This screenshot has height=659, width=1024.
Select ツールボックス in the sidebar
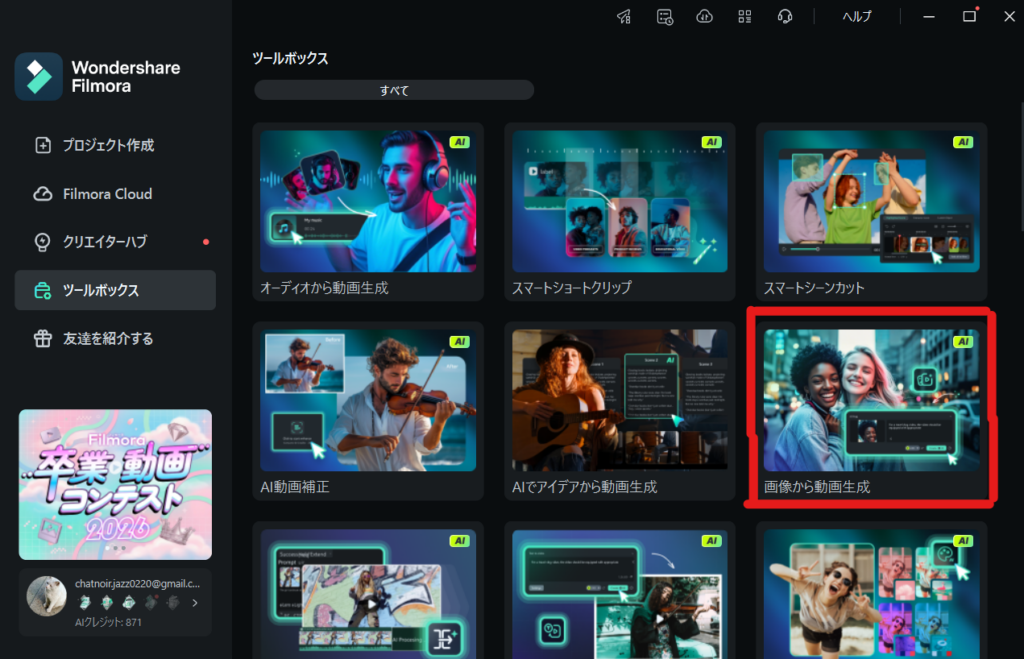pos(115,290)
